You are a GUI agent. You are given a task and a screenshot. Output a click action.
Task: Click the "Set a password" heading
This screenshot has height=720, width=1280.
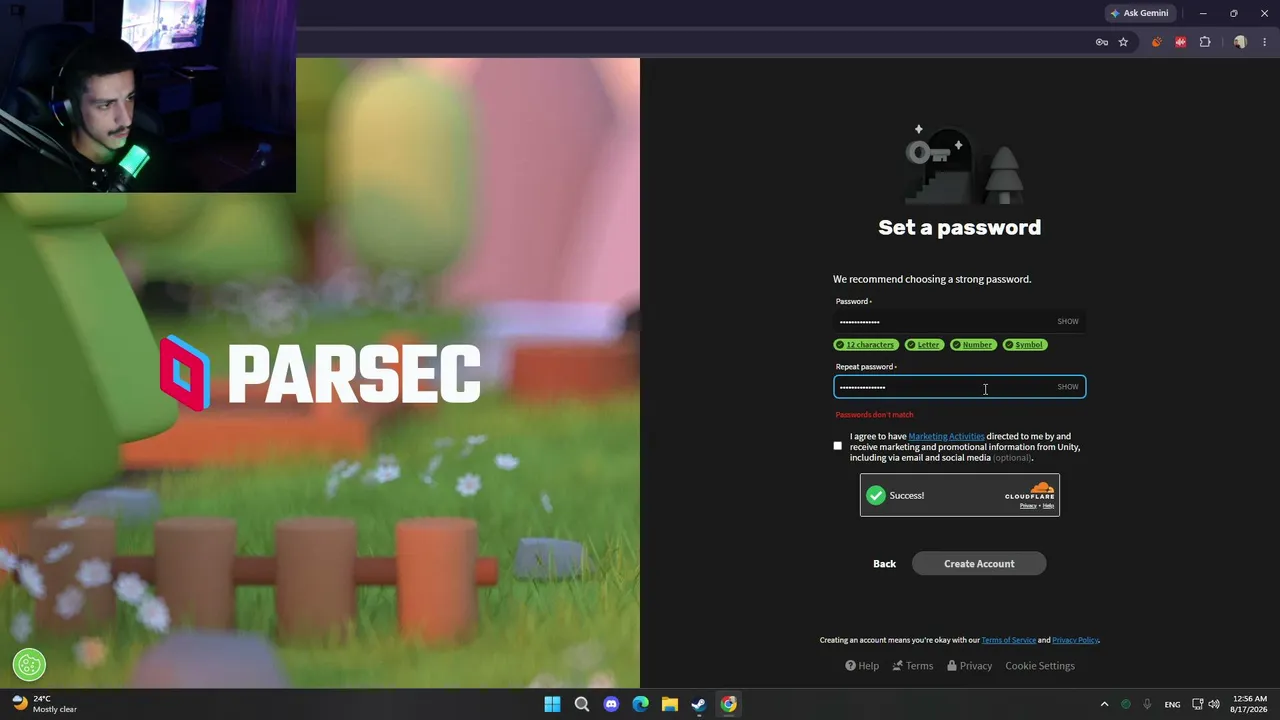[x=960, y=228]
